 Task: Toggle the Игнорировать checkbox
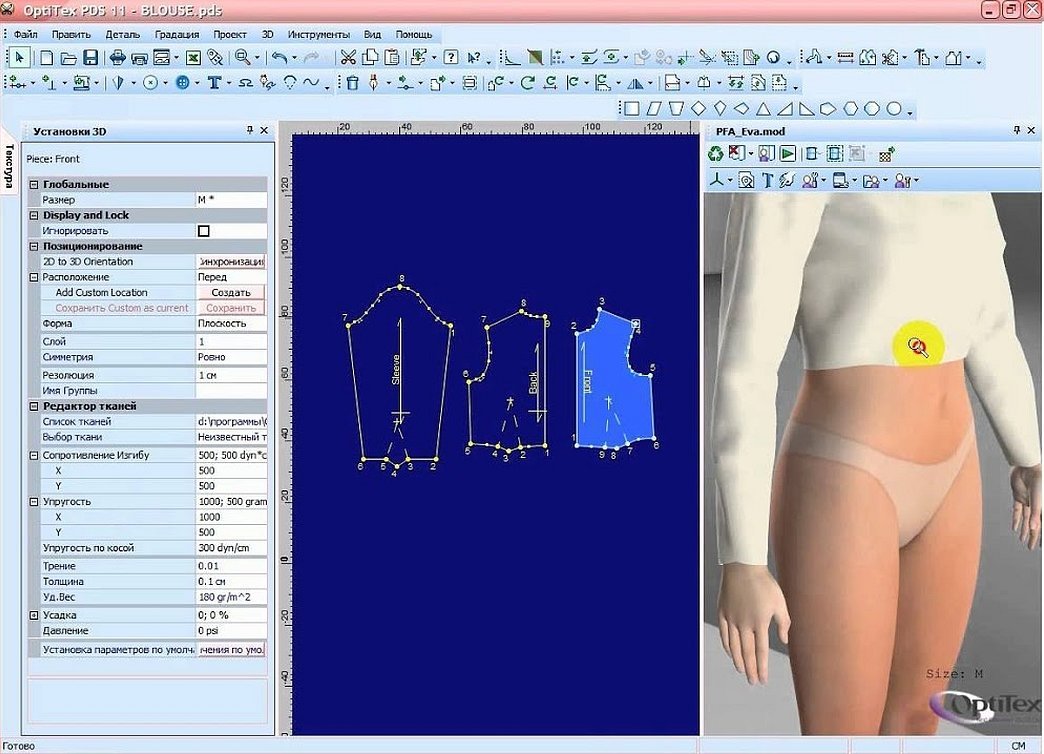(x=204, y=231)
